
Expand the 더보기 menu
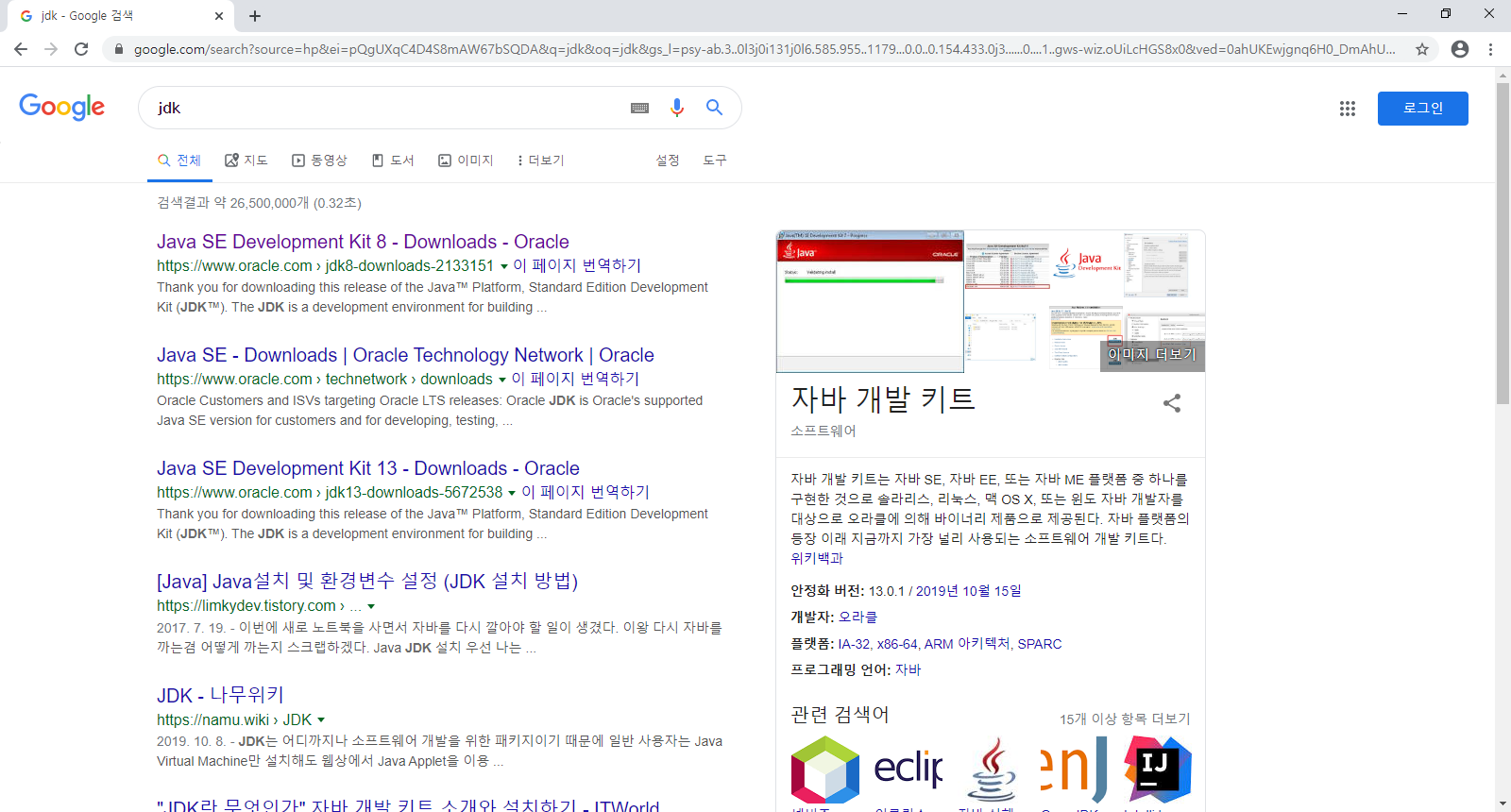click(x=540, y=161)
